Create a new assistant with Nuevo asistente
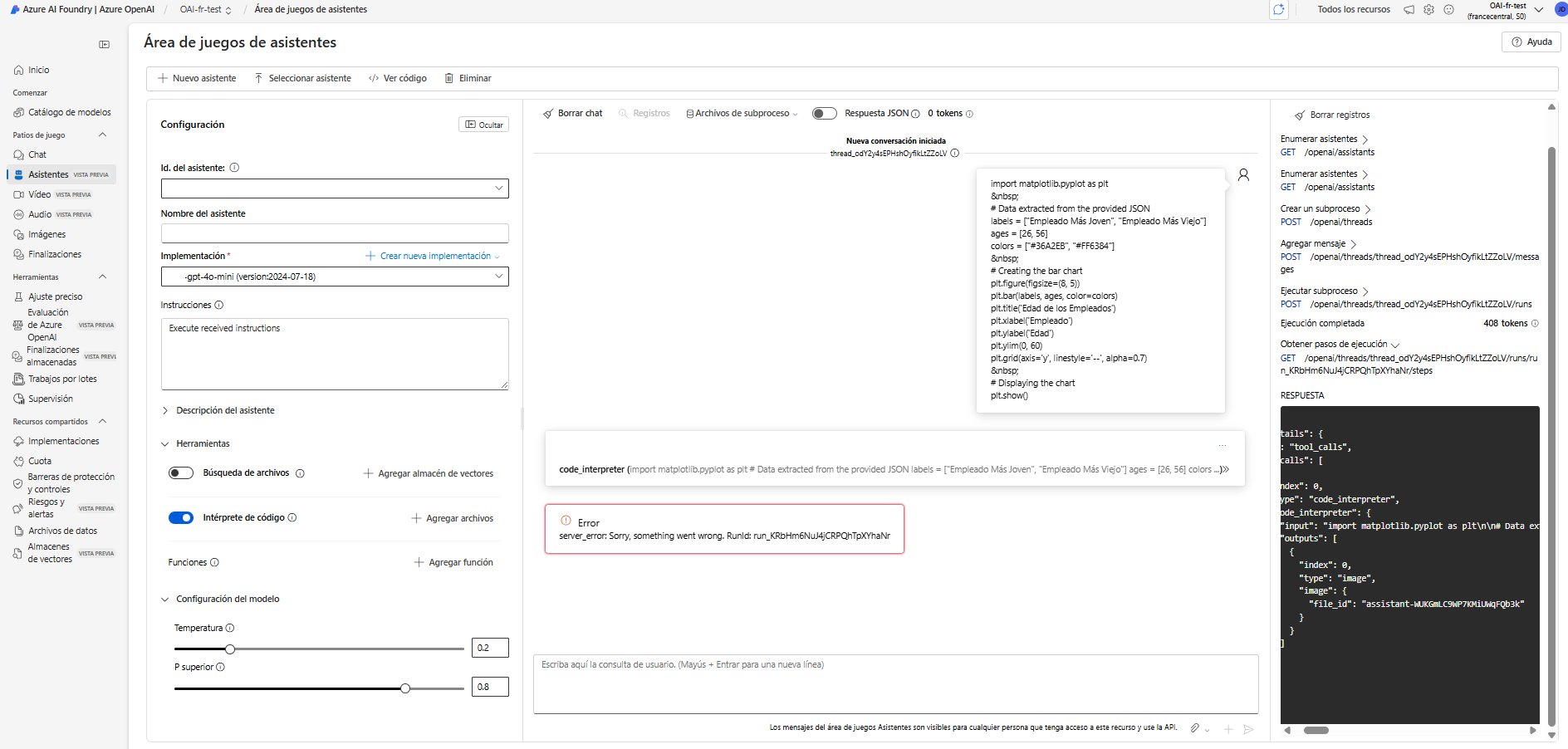This screenshot has height=749, width=1568. point(197,78)
